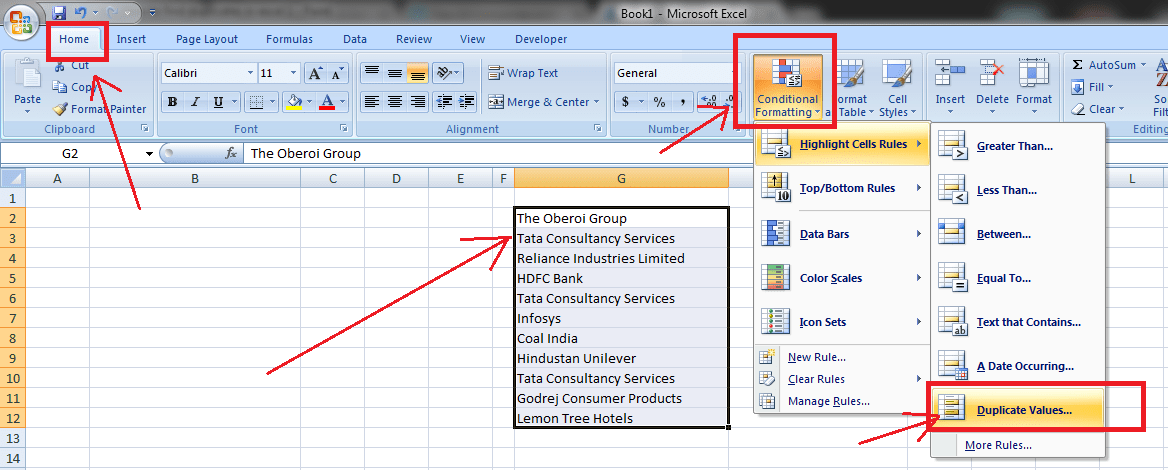Undo the last action in quick access toolbar
The height and width of the screenshot is (470, 1168).
[81, 12]
